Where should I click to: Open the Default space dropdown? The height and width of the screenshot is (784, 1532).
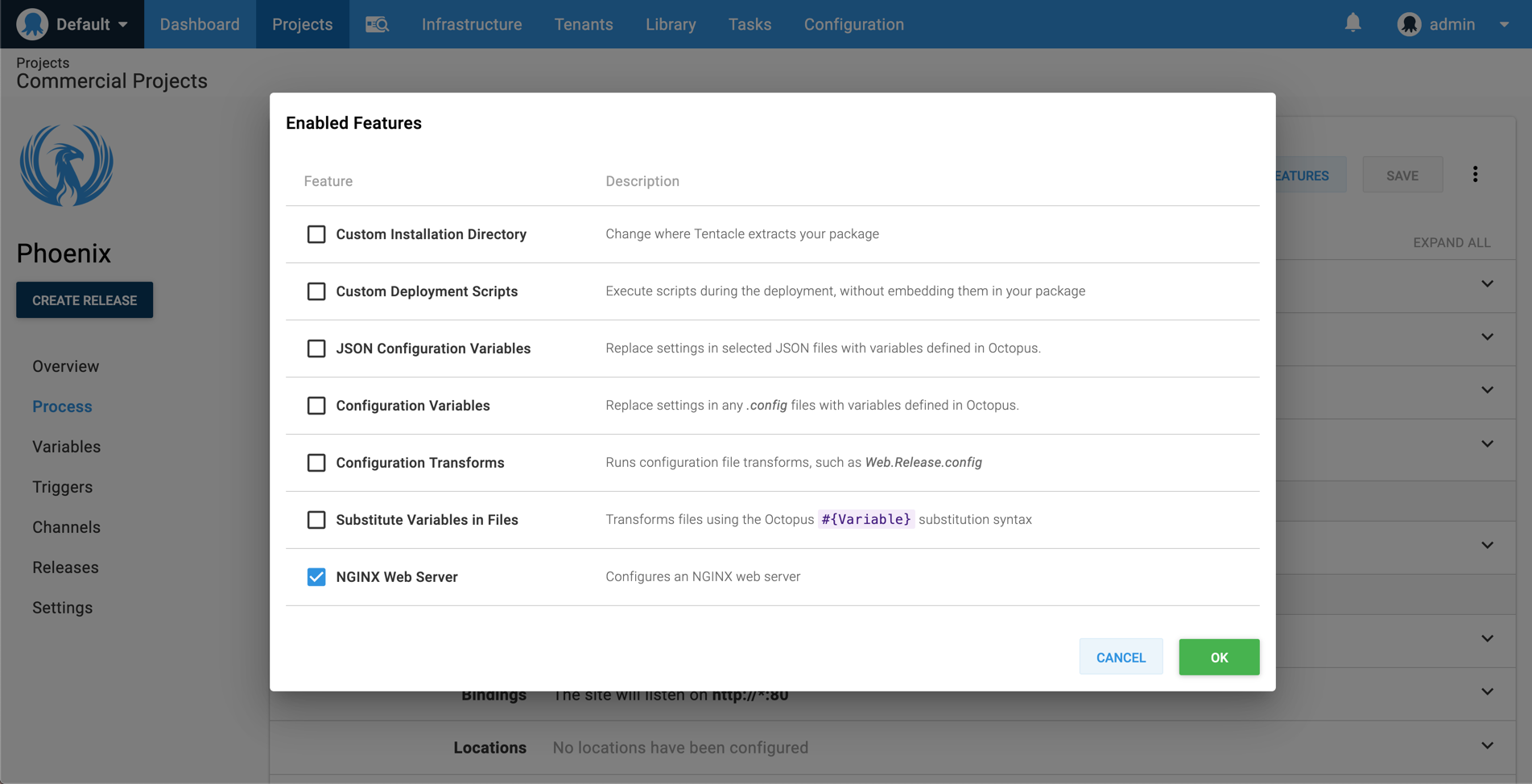(72, 24)
